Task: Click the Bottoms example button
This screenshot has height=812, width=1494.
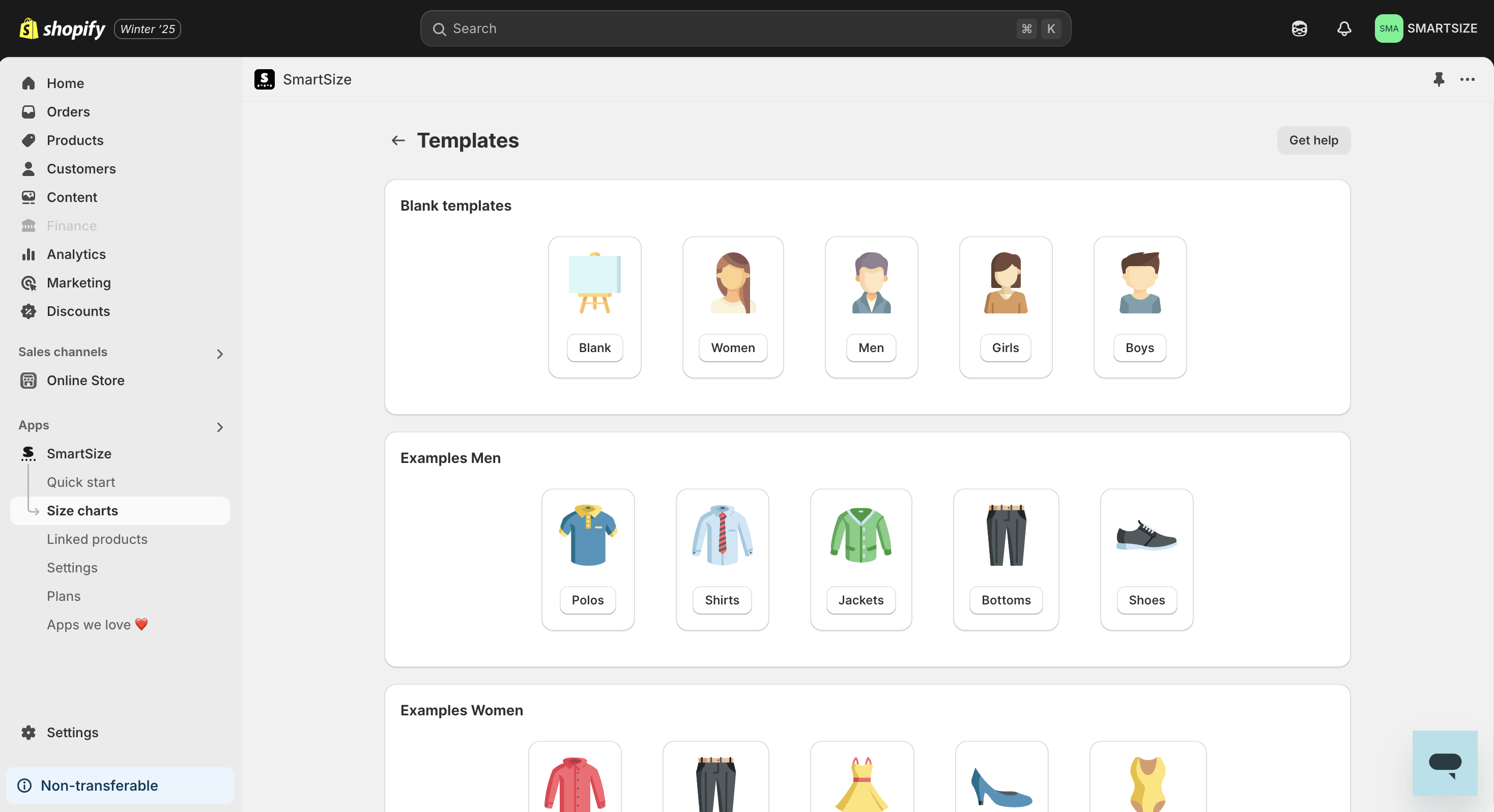Action: (x=1005, y=600)
